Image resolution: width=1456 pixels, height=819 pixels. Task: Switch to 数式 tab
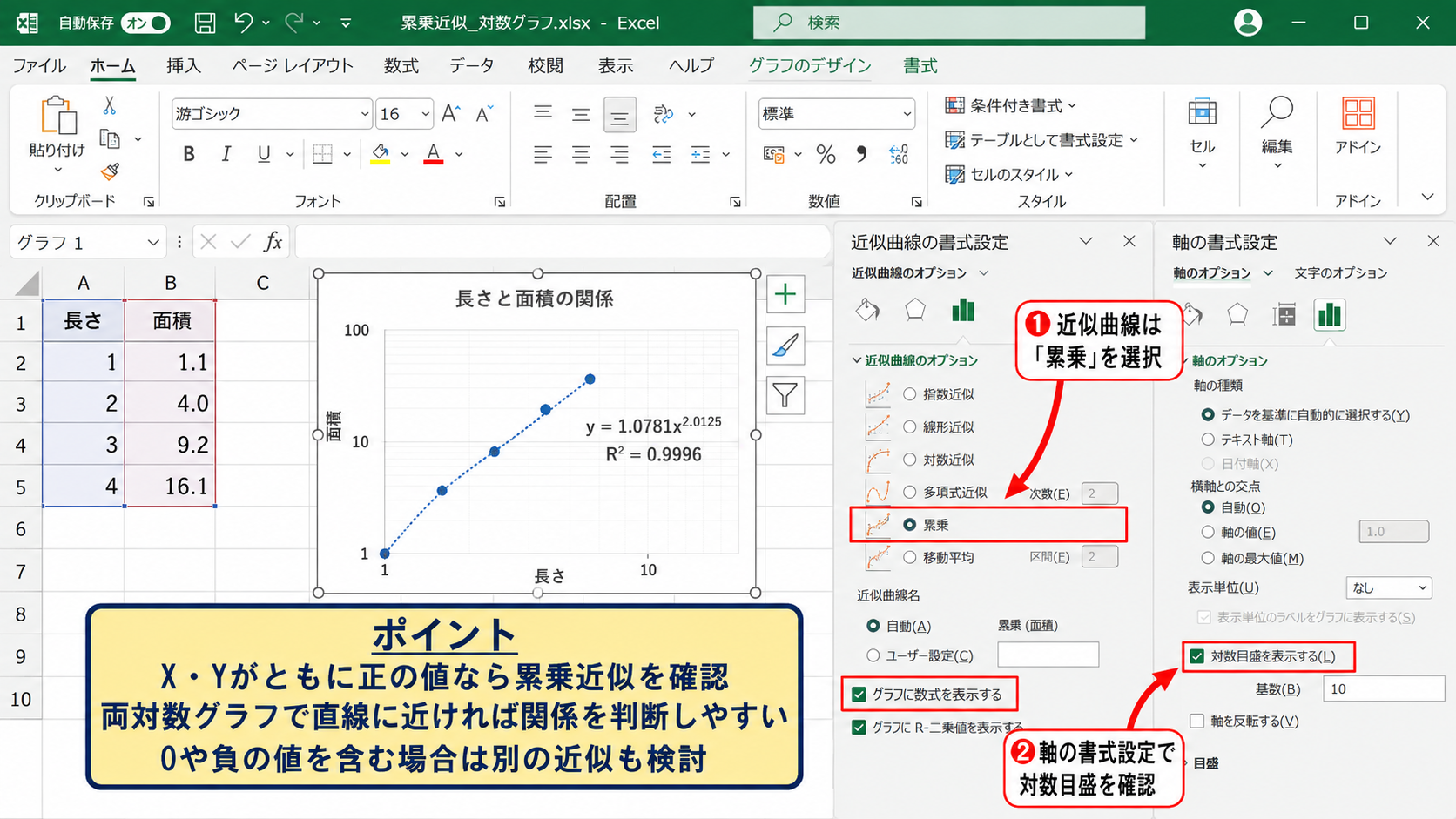pyautogui.click(x=401, y=66)
